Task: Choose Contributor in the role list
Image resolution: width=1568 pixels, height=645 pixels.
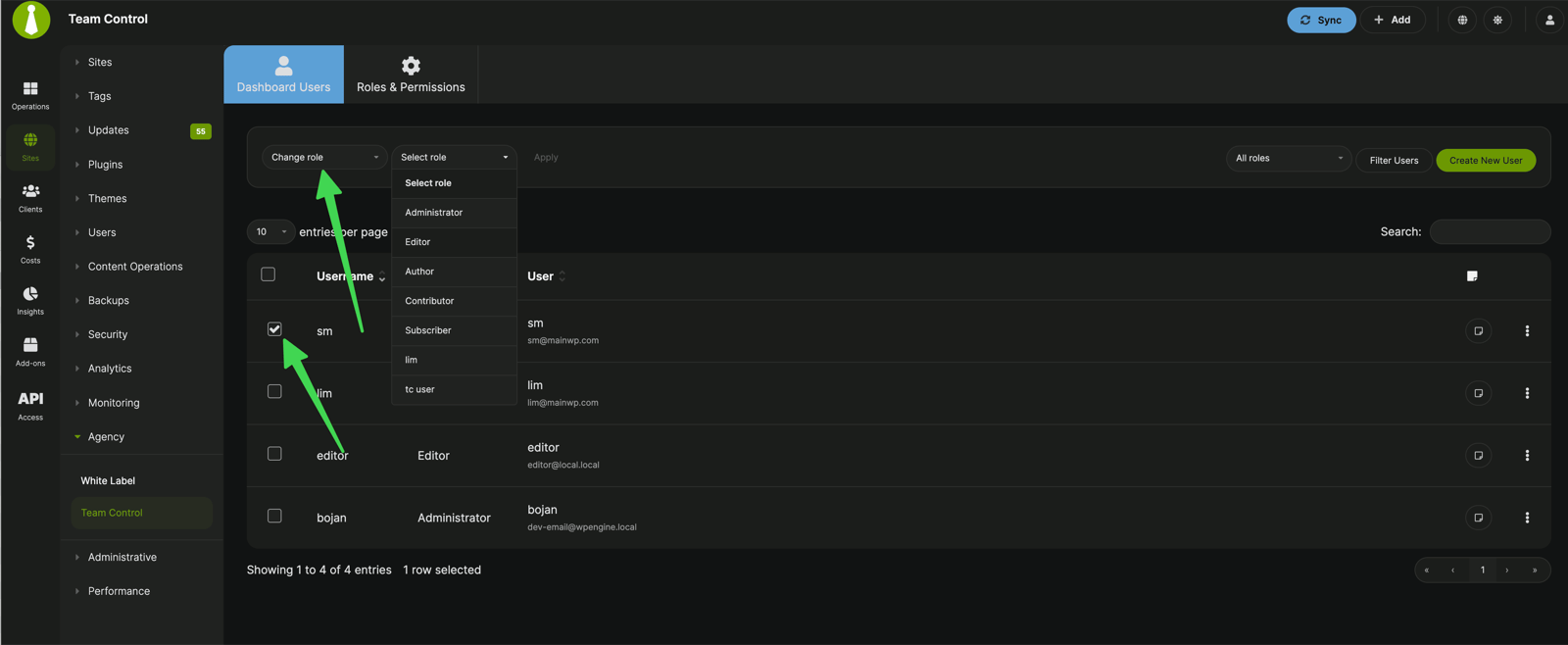Action: click(x=454, y=301)
